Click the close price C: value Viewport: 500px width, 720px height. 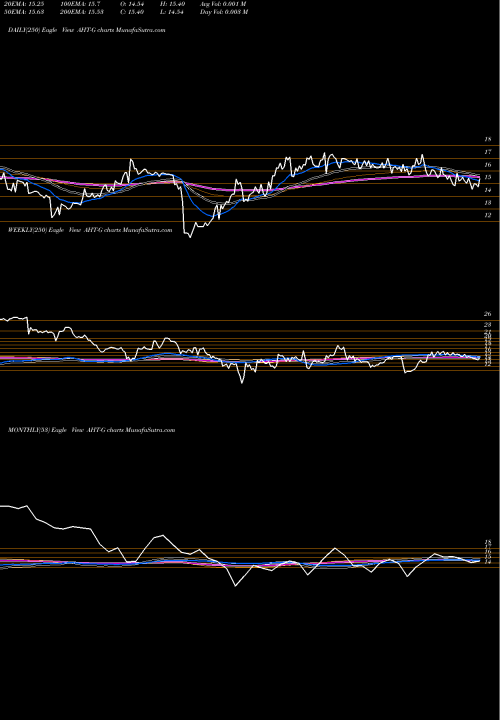pos(132,12)
